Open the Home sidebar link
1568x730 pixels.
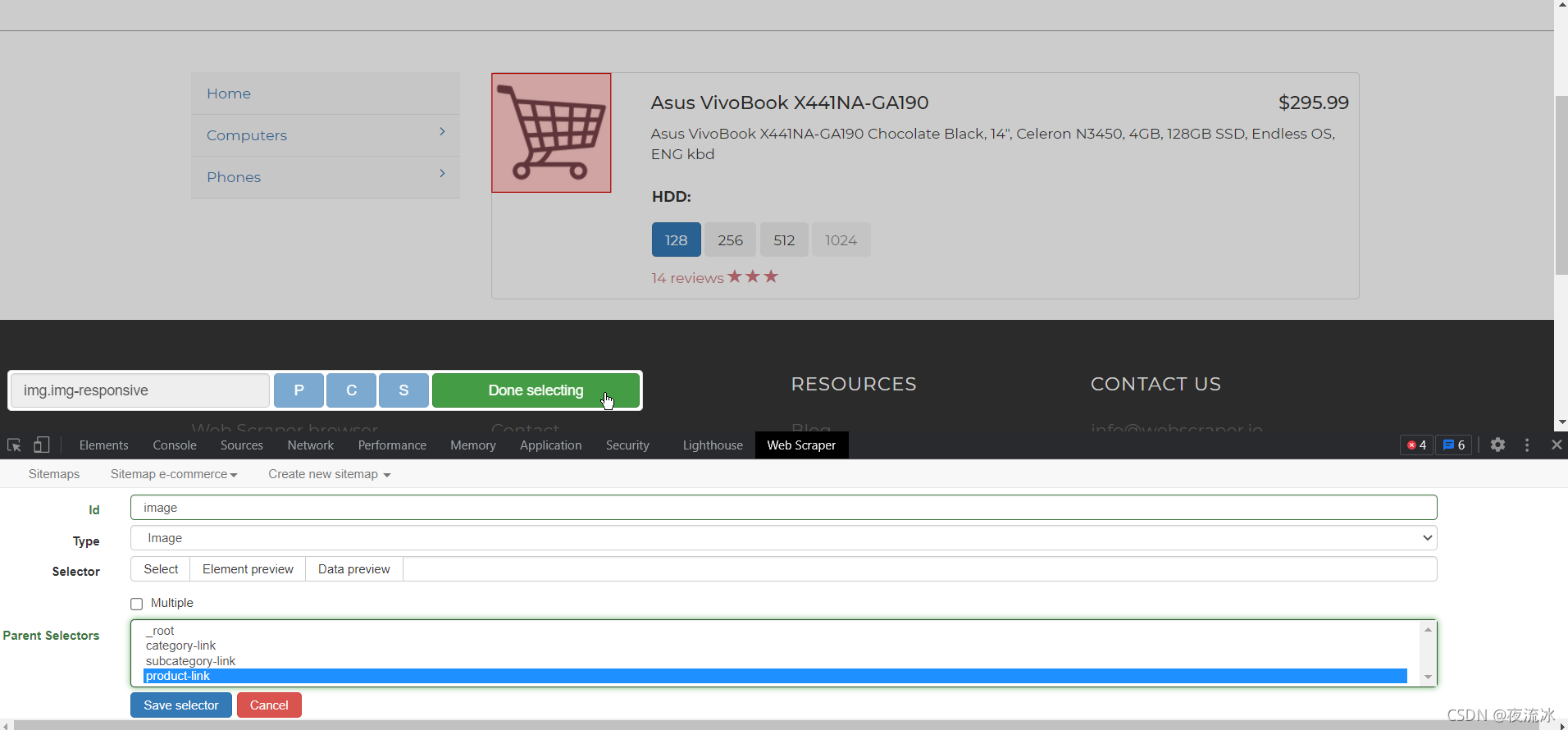click(x=229, y=94)
